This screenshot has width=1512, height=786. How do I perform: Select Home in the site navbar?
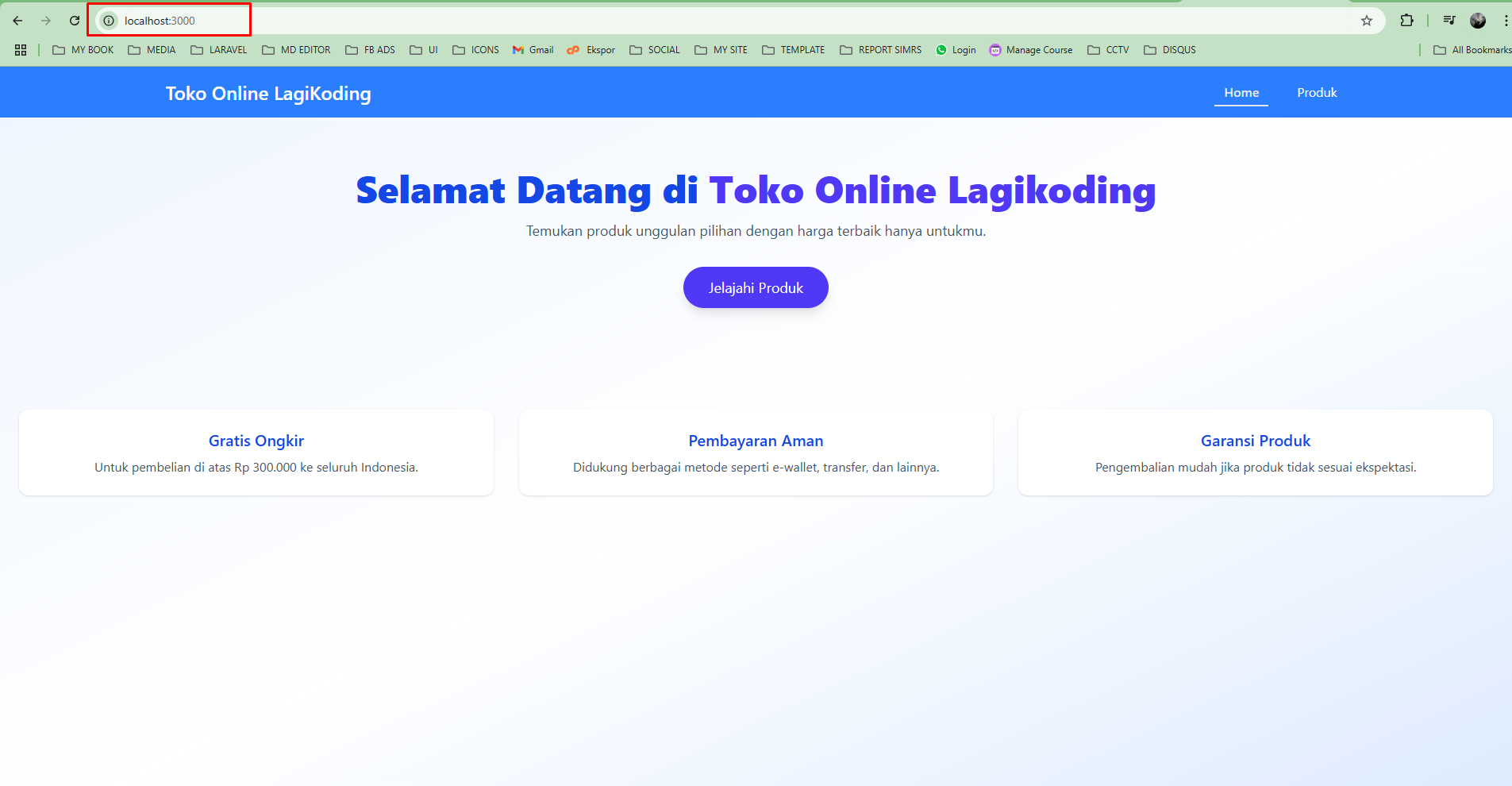click(x=1241, y=92)
